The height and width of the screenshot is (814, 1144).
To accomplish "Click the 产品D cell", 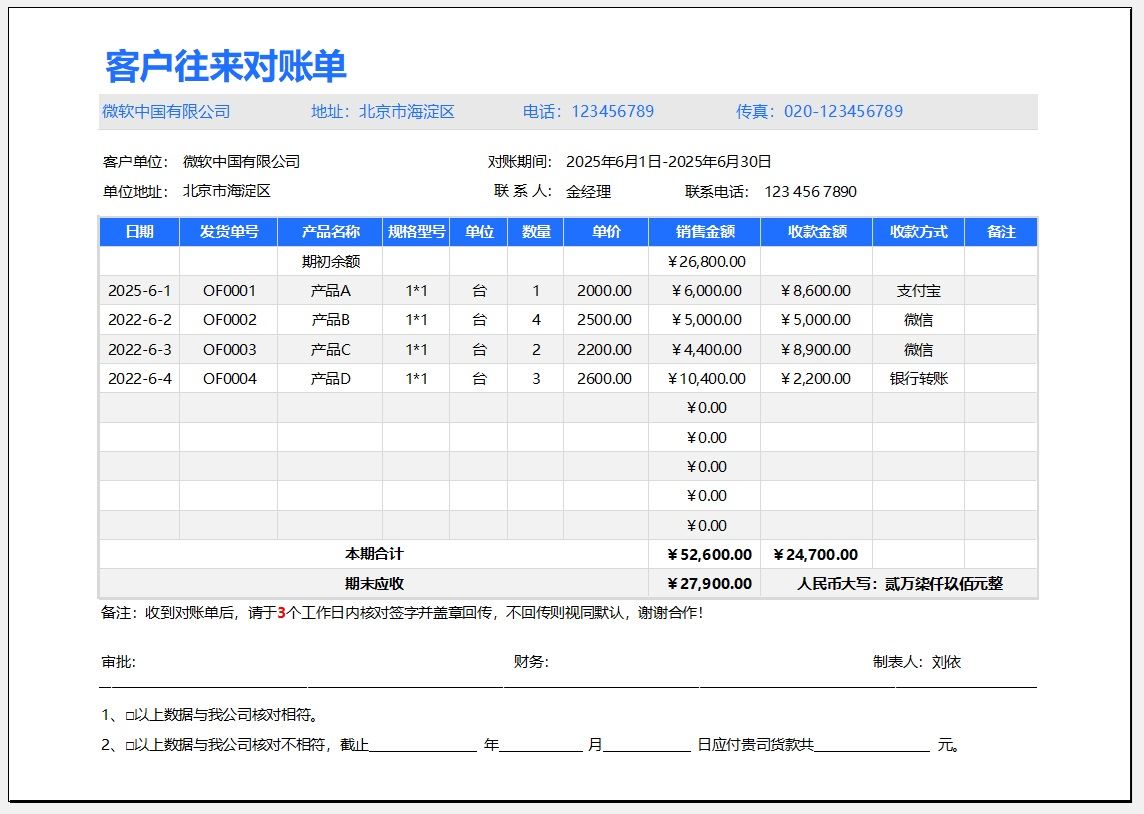I will 331,379.
